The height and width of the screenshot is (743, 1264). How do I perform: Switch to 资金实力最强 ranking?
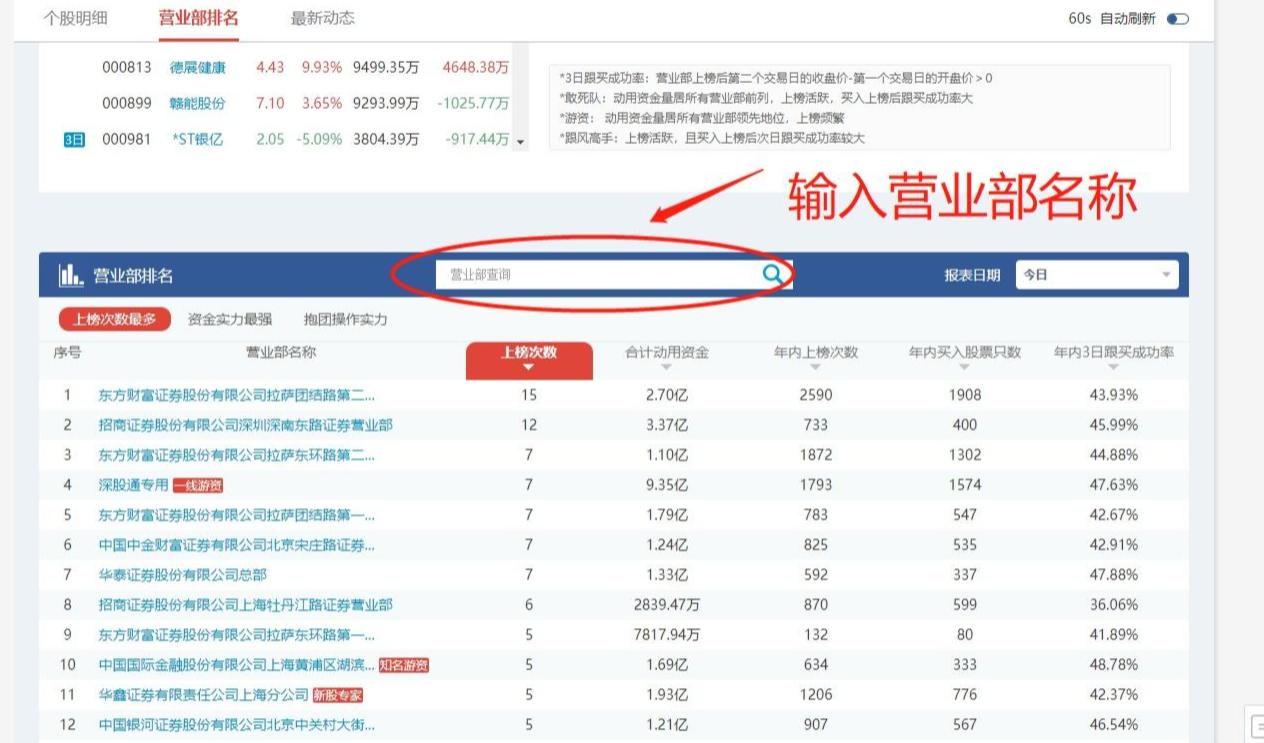(x=229, y=319)
